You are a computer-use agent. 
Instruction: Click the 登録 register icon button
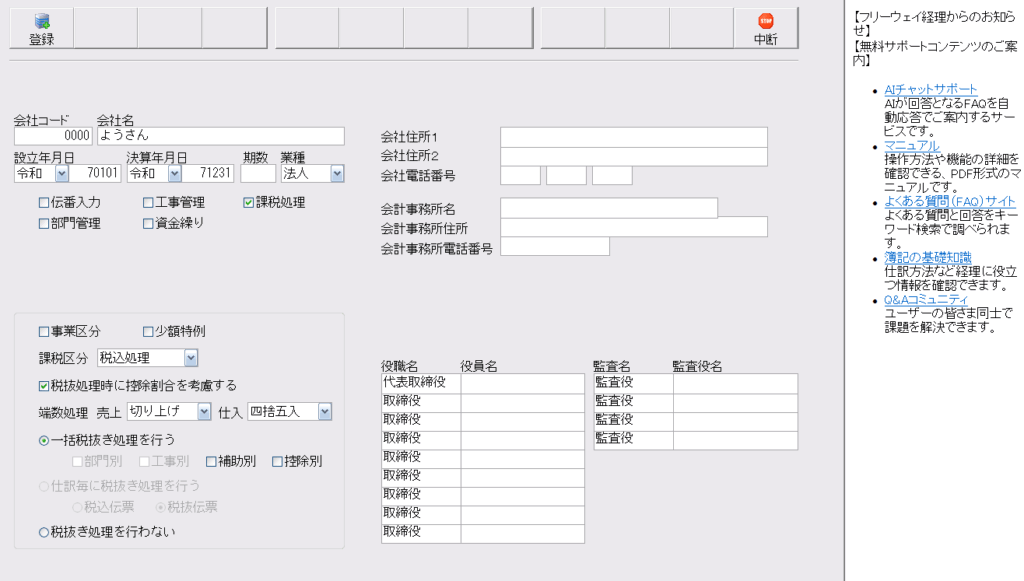click(41, 29)
